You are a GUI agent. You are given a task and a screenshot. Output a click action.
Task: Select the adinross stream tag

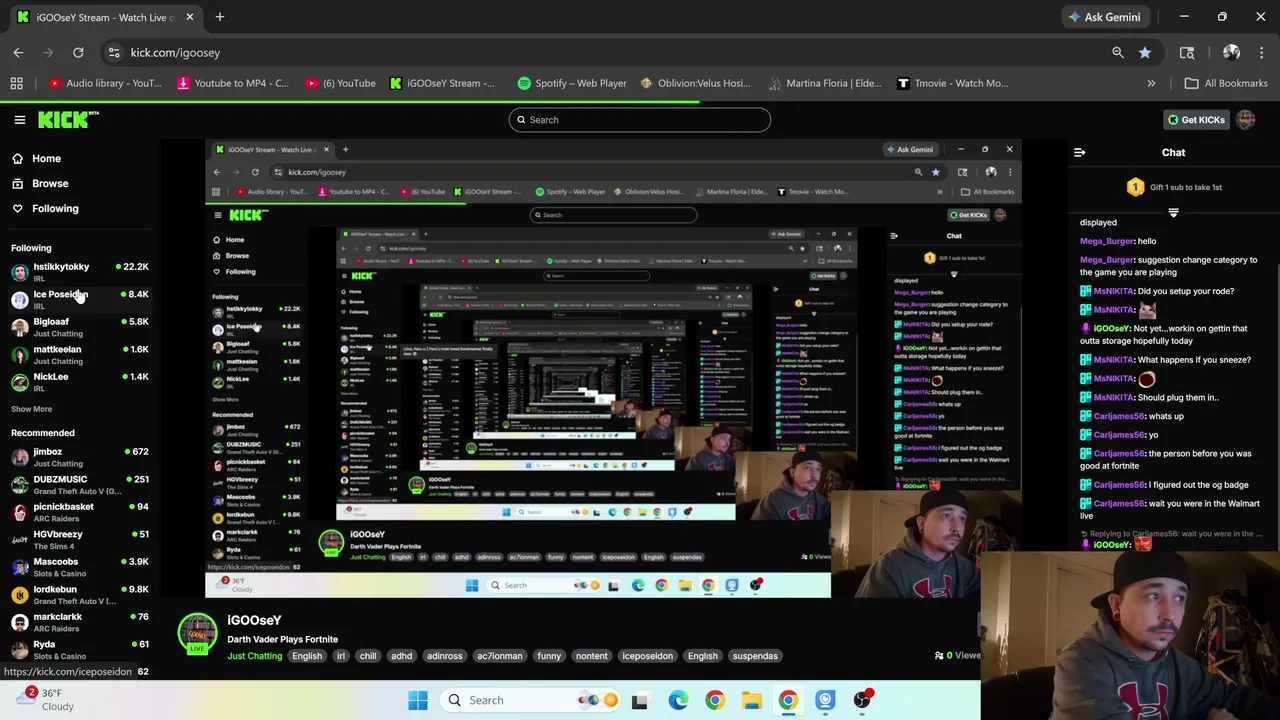pyautogui.click(x=445, y=656)
